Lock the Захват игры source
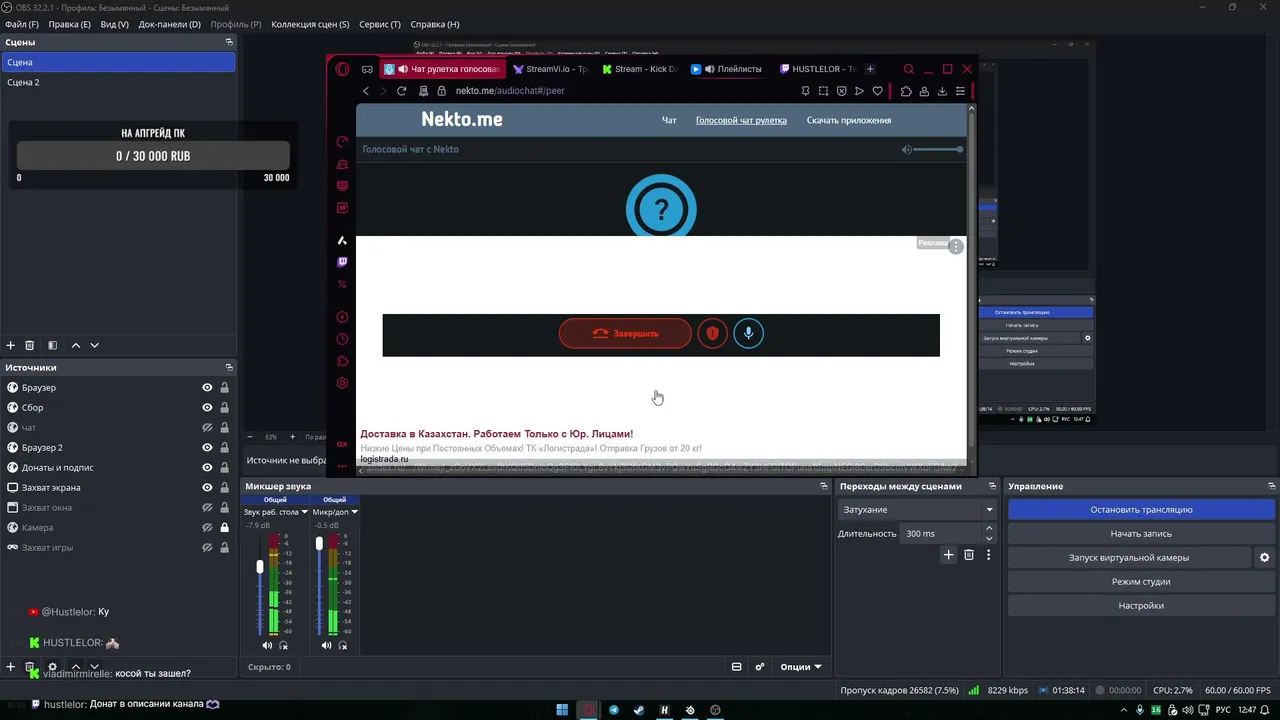The image size is (1280, 720). [x=224, y=548]
